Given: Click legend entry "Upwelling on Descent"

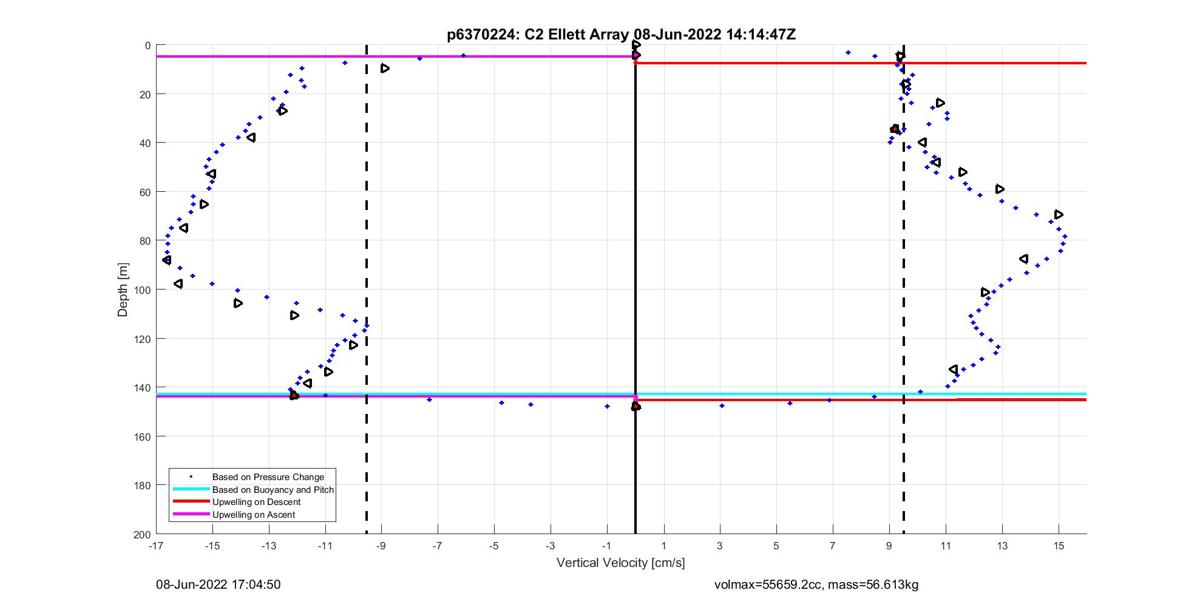Looking at the screenshot, I should 257,502.
